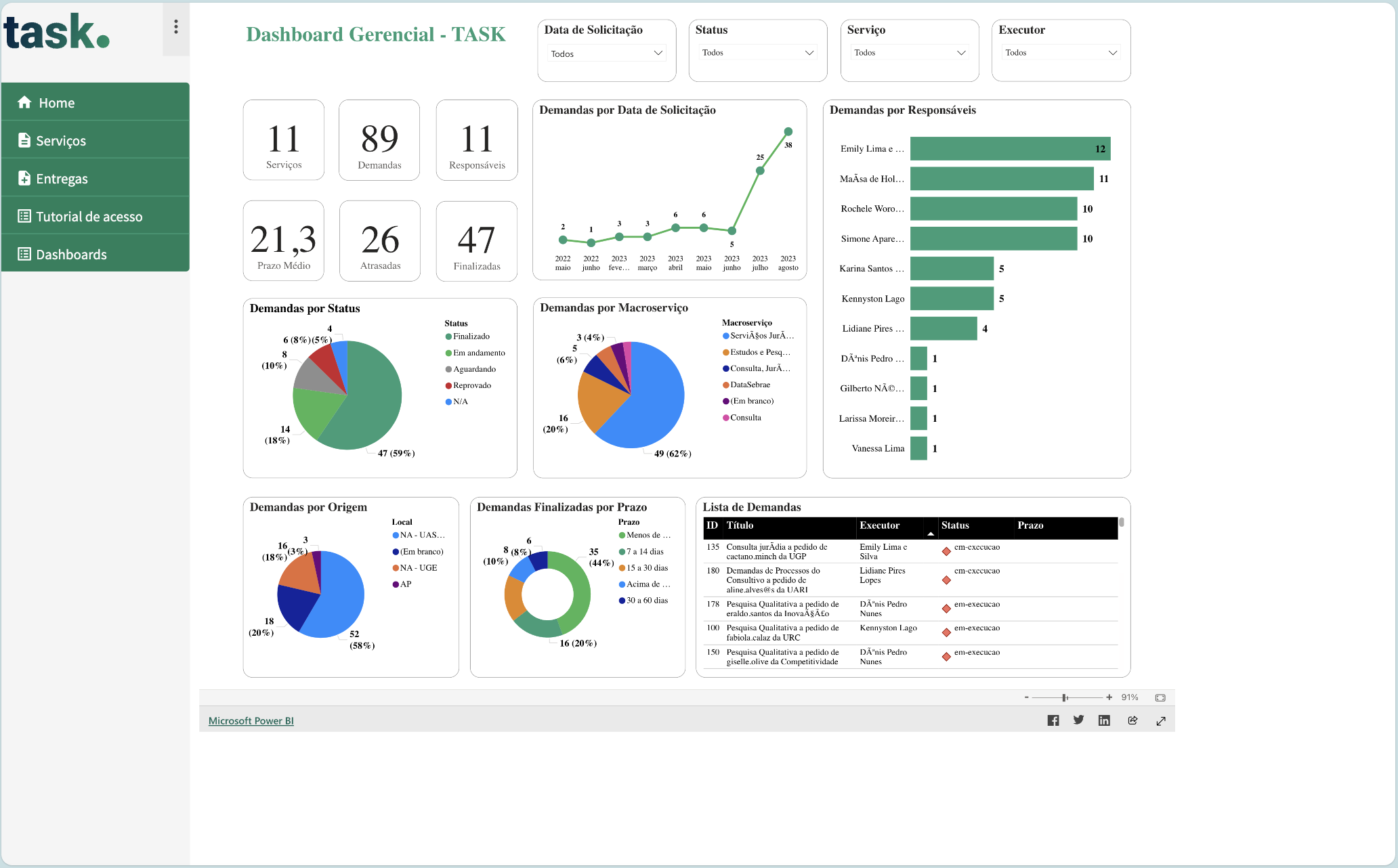Open the Executor filter dropdown
This screenshot has width=1398, height=868.
[1061, 53]
